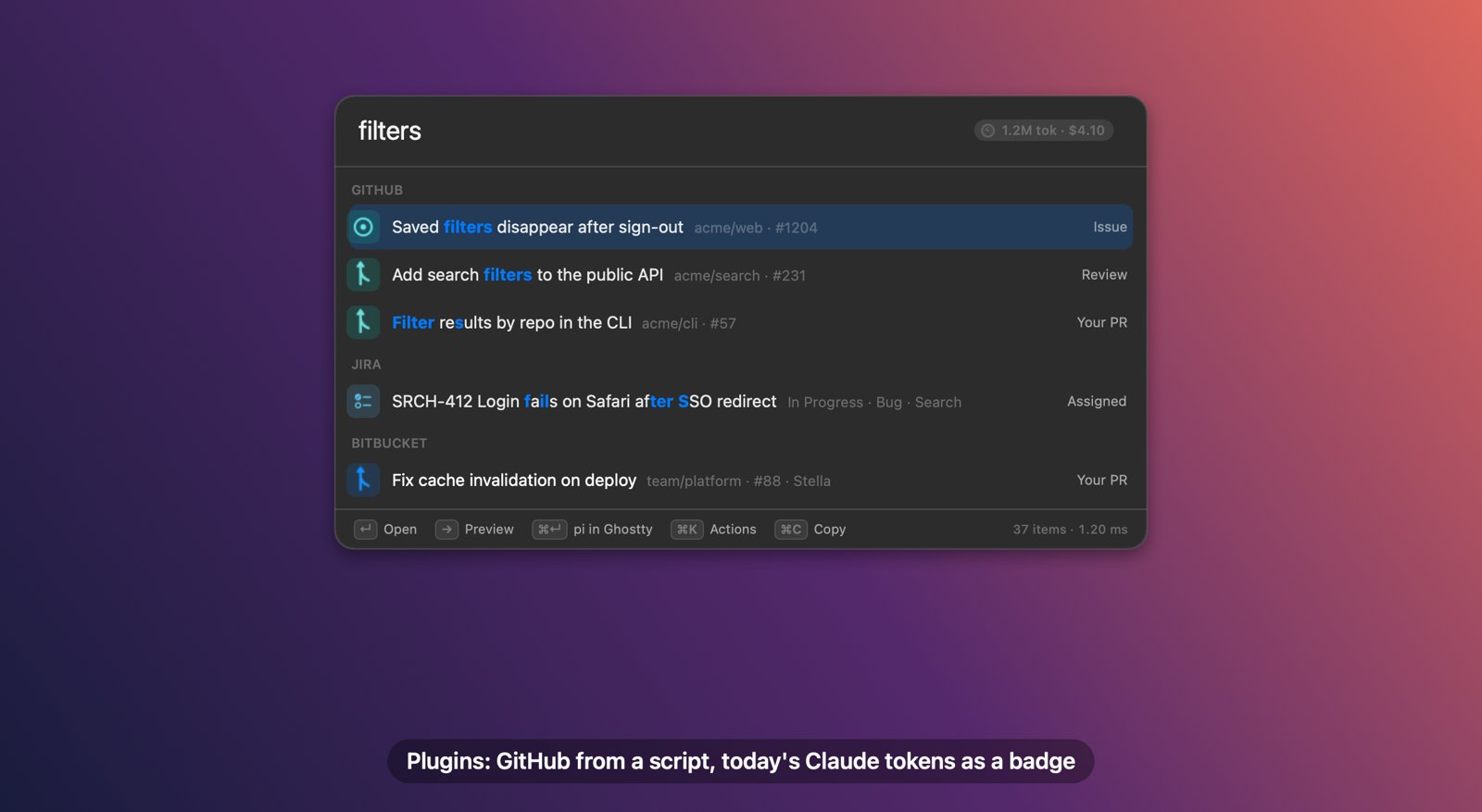Click the 'Review' tag on second result
This screenshot has height=812, width=1482.
(x=1104, y=275)
